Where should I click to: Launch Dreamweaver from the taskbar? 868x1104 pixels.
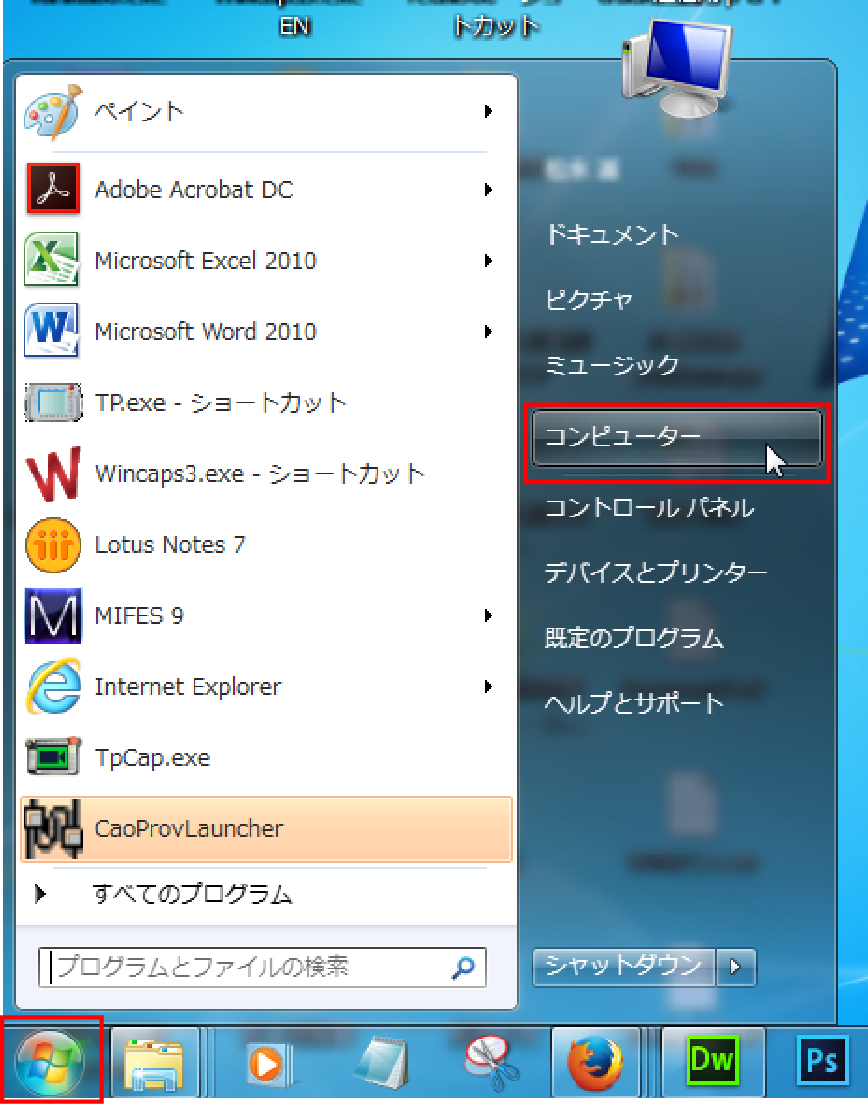pos(713,1060)
